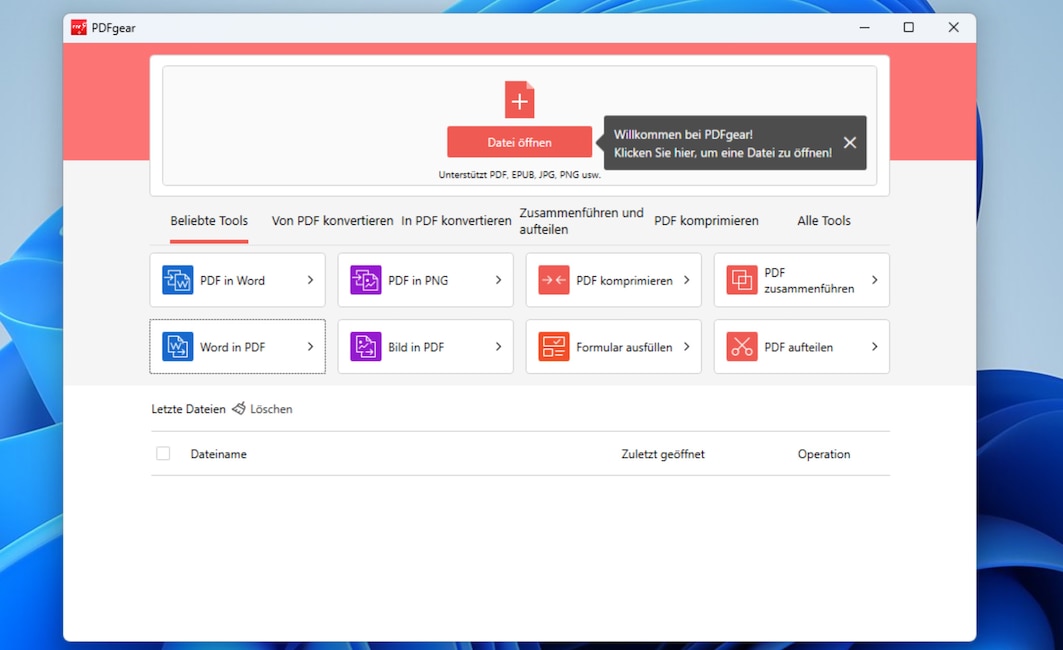Click the PDFgear logo in the title bar
The height and width of the screenshot is (650, 1063).
(x=80, y=28)
